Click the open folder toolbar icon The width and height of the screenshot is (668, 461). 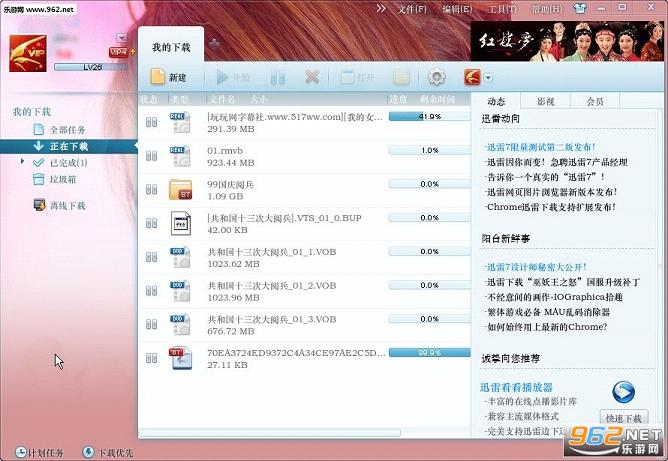click(x=401, y=78)
